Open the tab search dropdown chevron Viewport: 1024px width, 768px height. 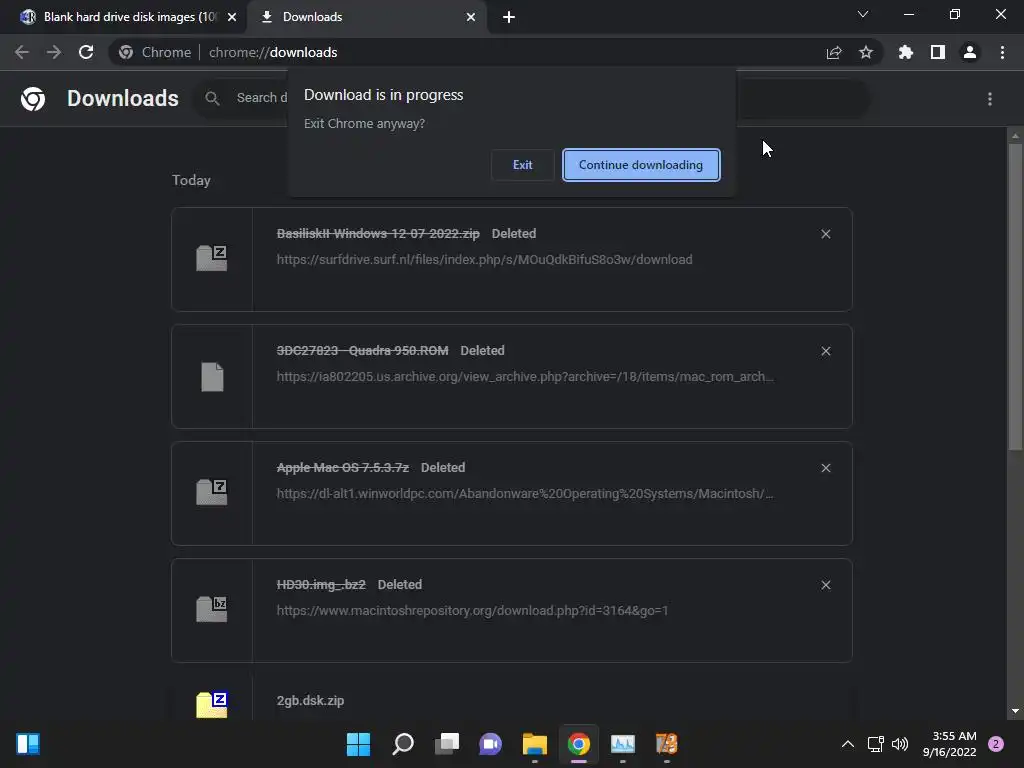(863, 14)
